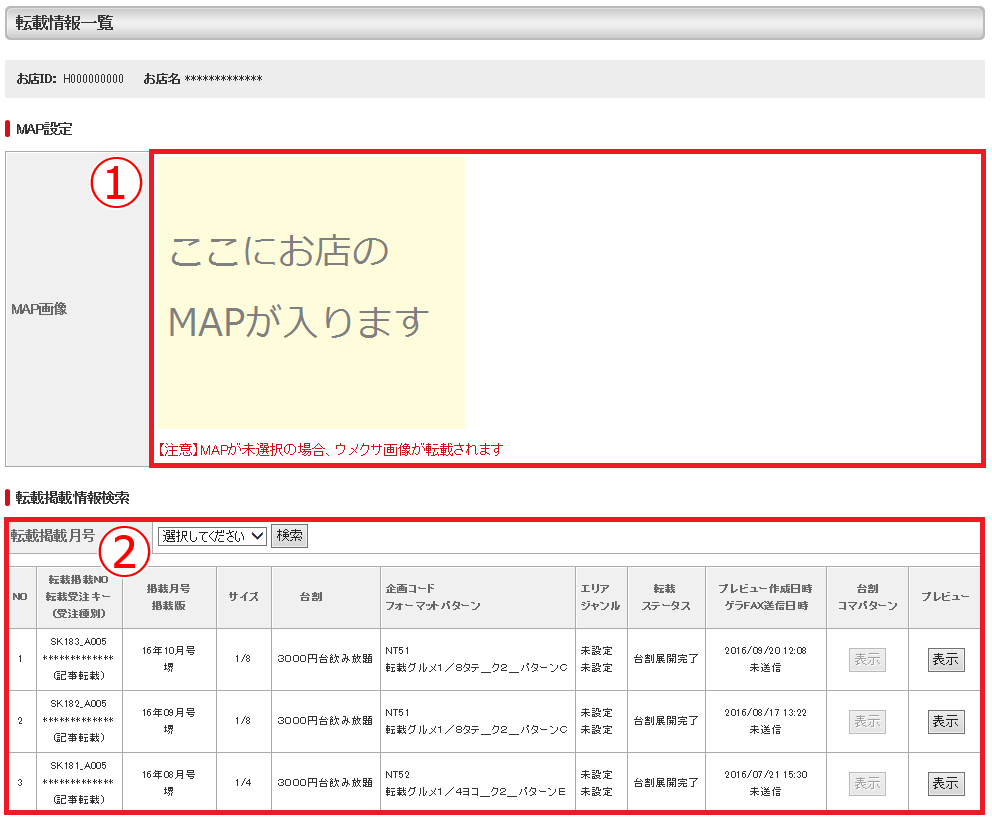
Task: Click the サイズ column header
Action: click(x=244, y=597)
